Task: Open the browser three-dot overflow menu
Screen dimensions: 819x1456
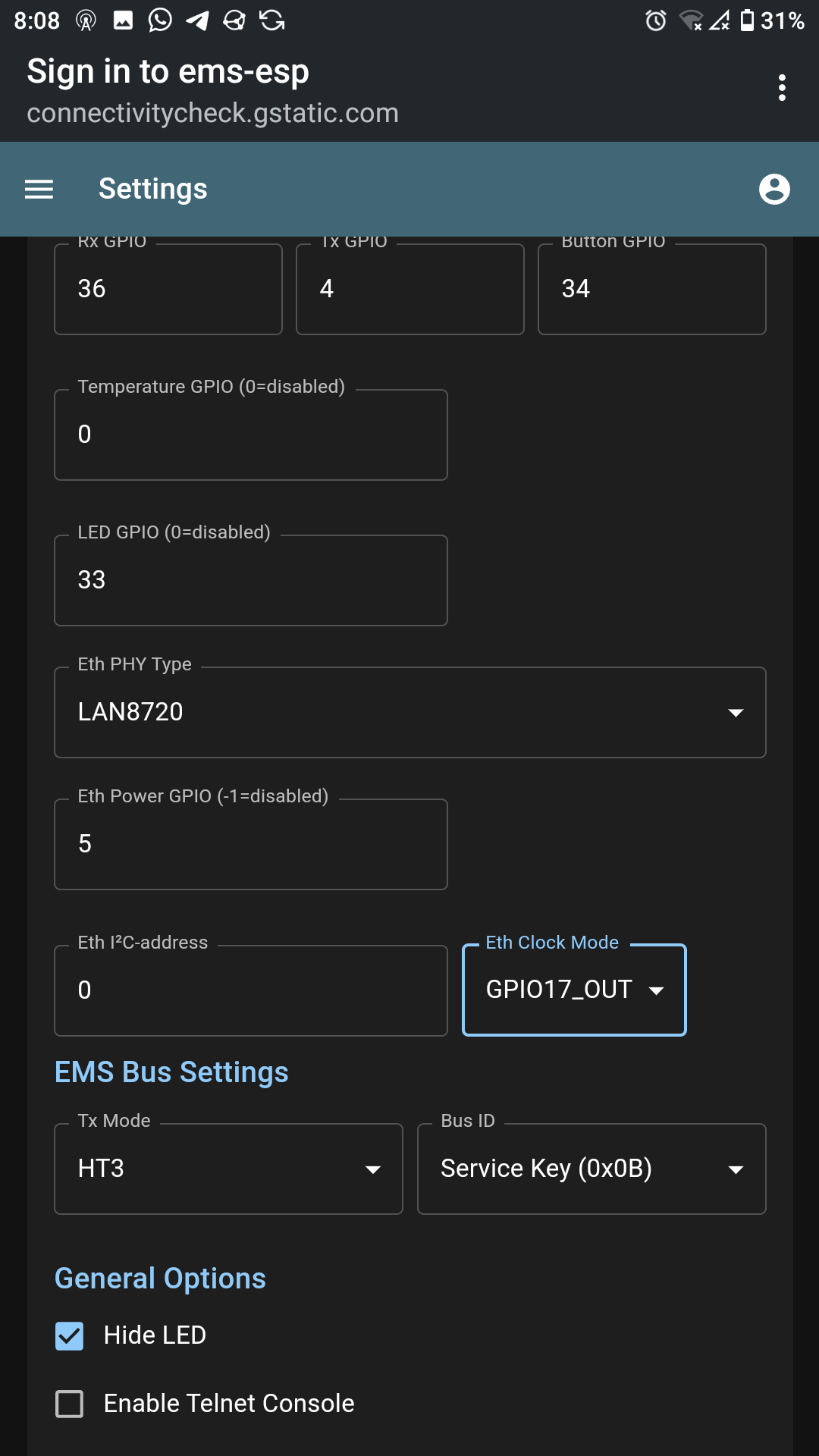Action: [x=782, y=88]
